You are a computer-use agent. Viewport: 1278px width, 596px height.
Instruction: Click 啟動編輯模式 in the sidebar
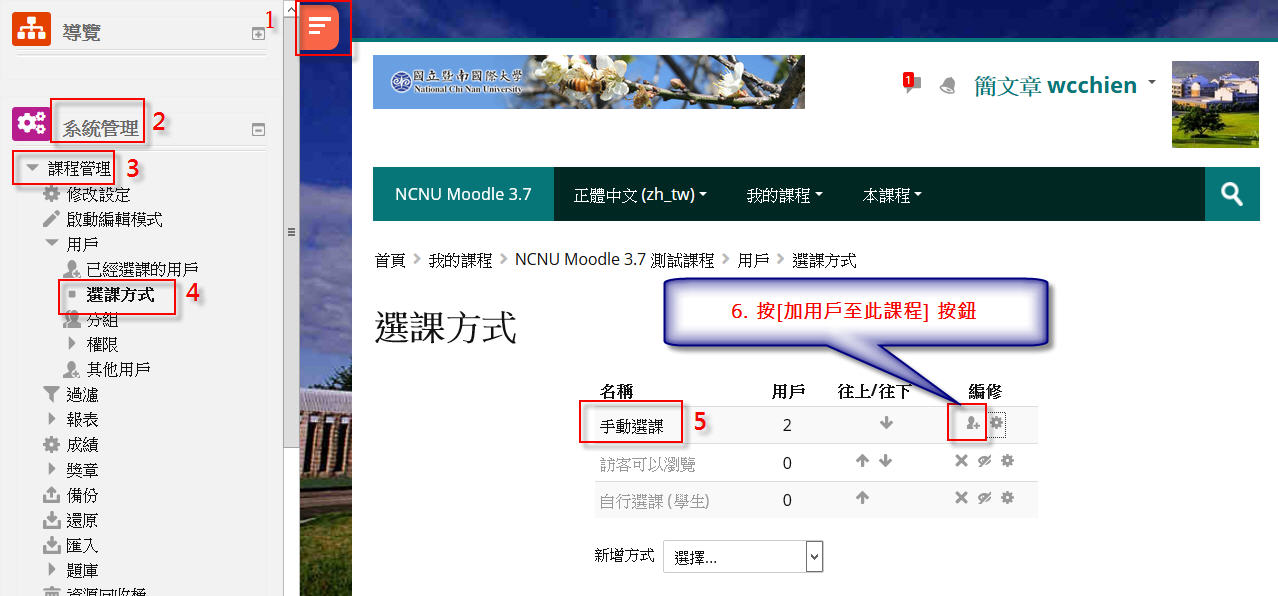pyautogui.click(x=114, y=219)
